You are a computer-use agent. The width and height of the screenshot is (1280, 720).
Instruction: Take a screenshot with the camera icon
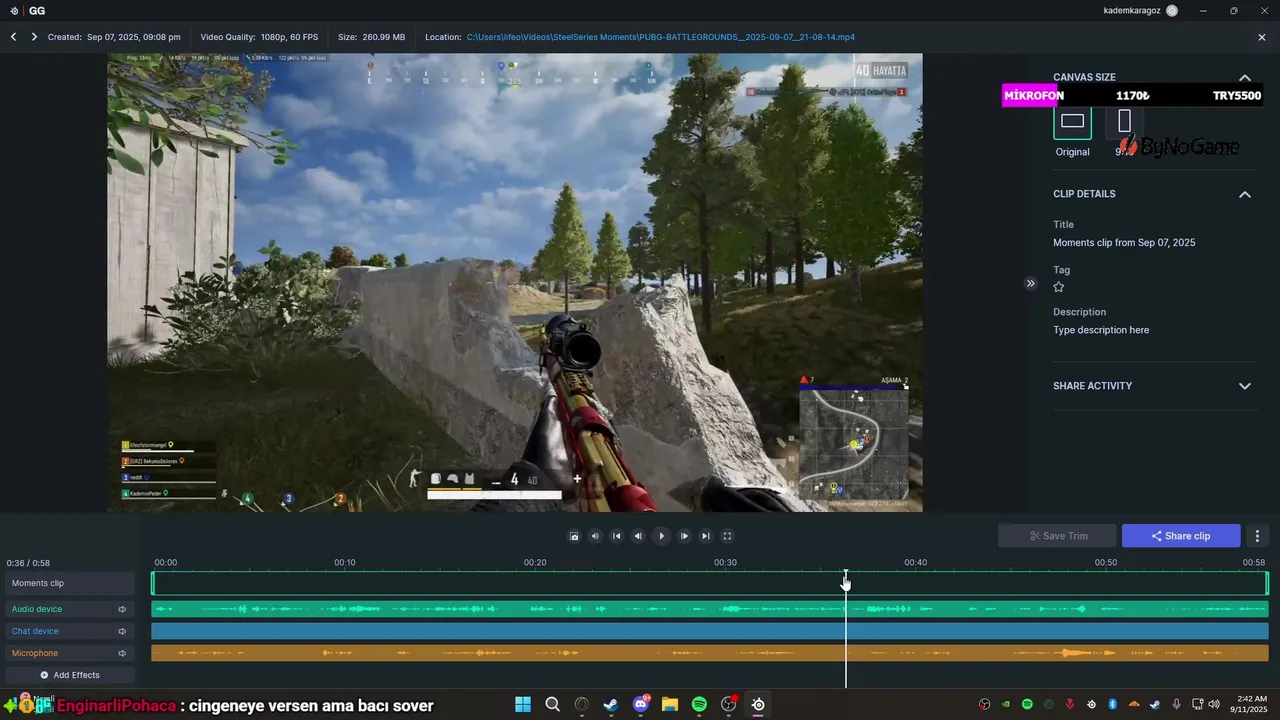574,536
